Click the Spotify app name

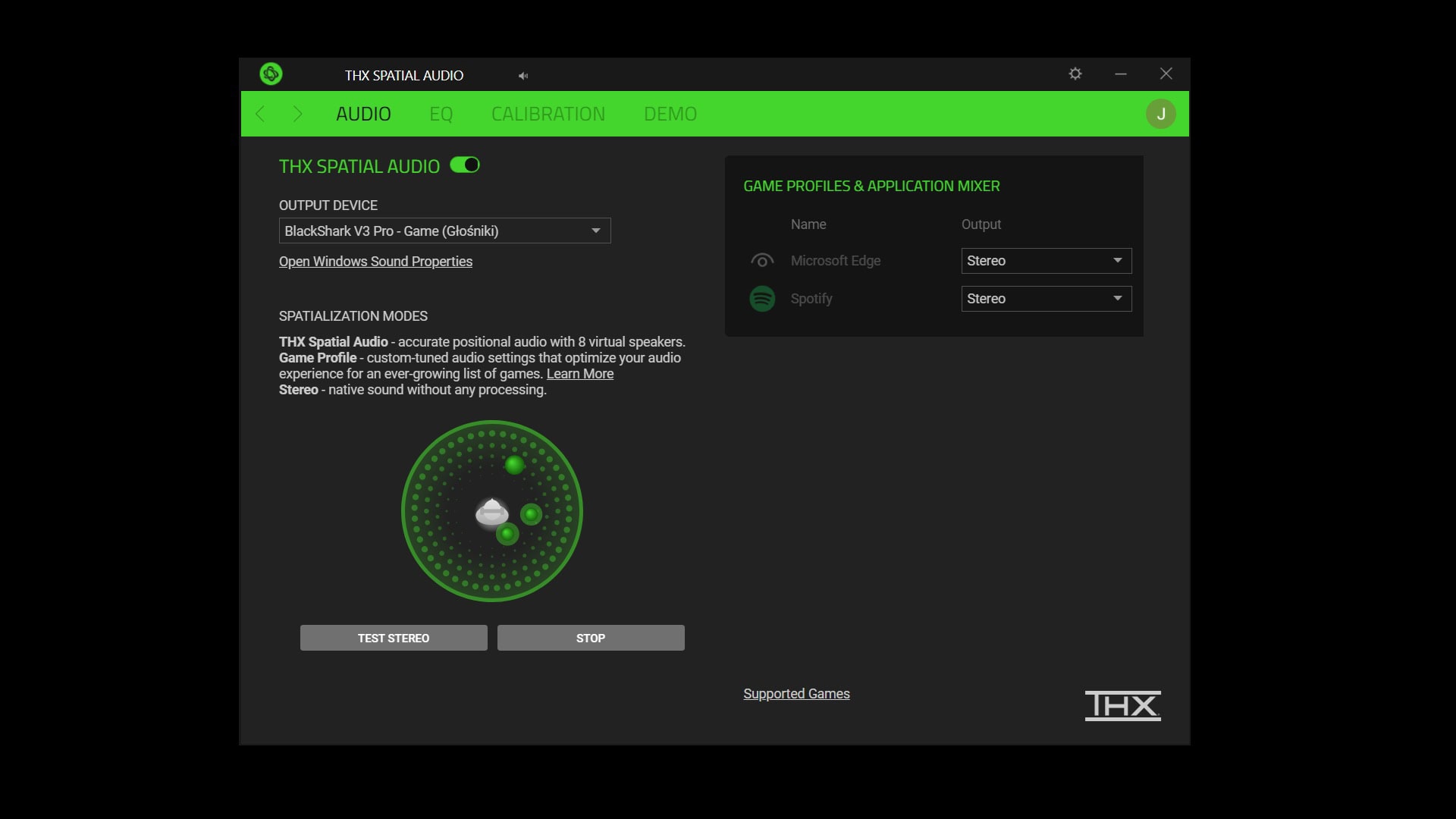click(811, 299)
